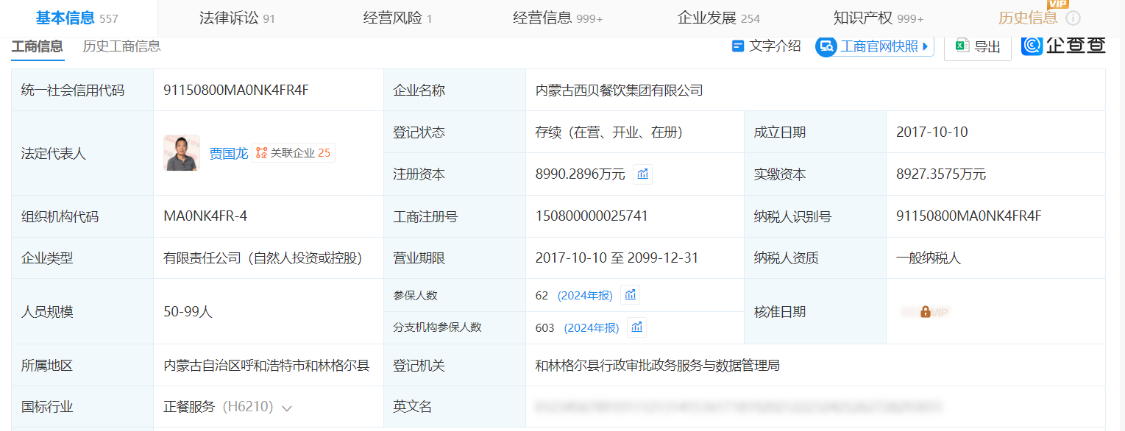Viewport: 1125px width, 431px height.
Task: Click the blurred 英文名 value
Action: pos(739,407)
